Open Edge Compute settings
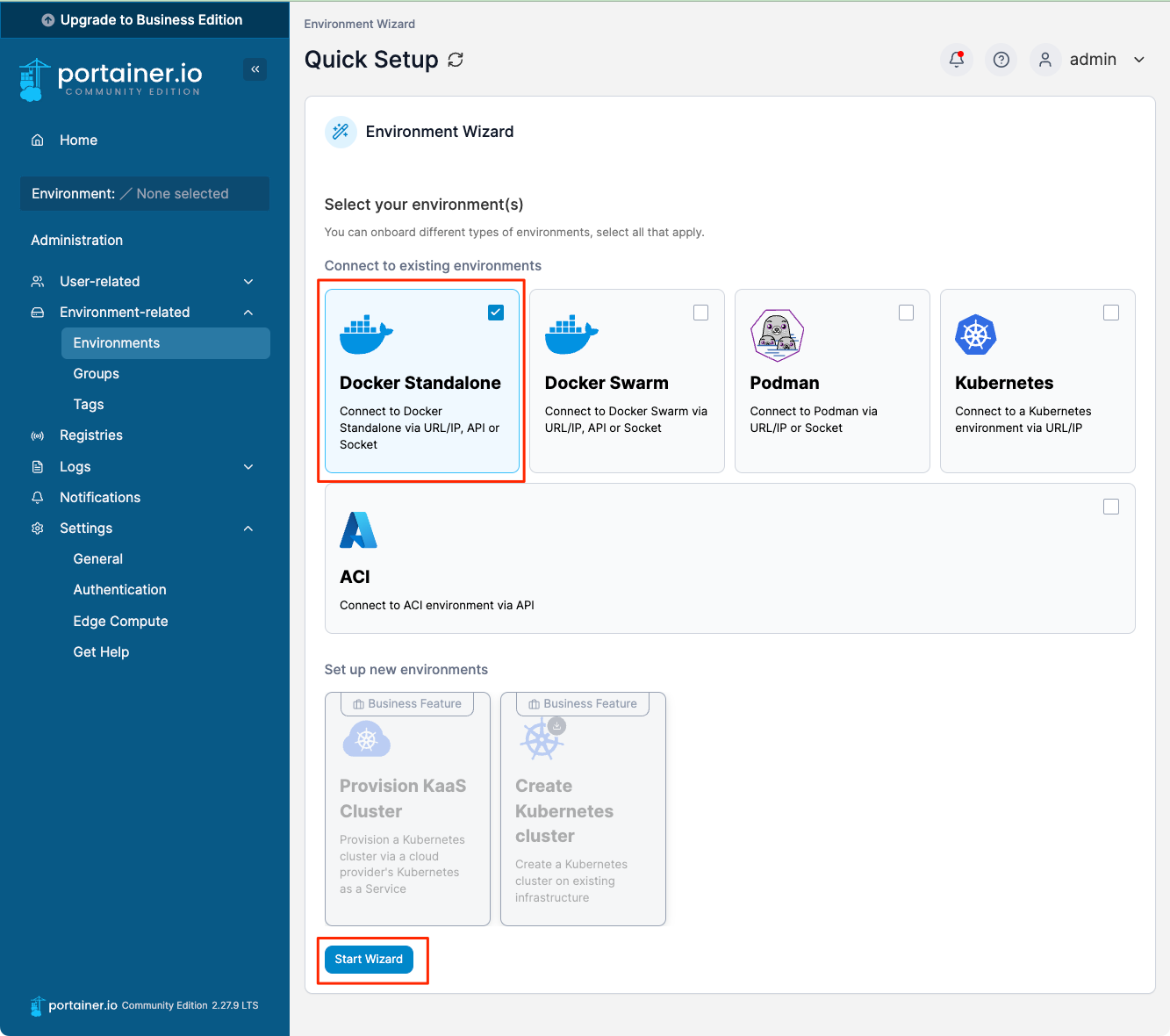This screenshot has width=1170, height=1036. coord(121,622)
